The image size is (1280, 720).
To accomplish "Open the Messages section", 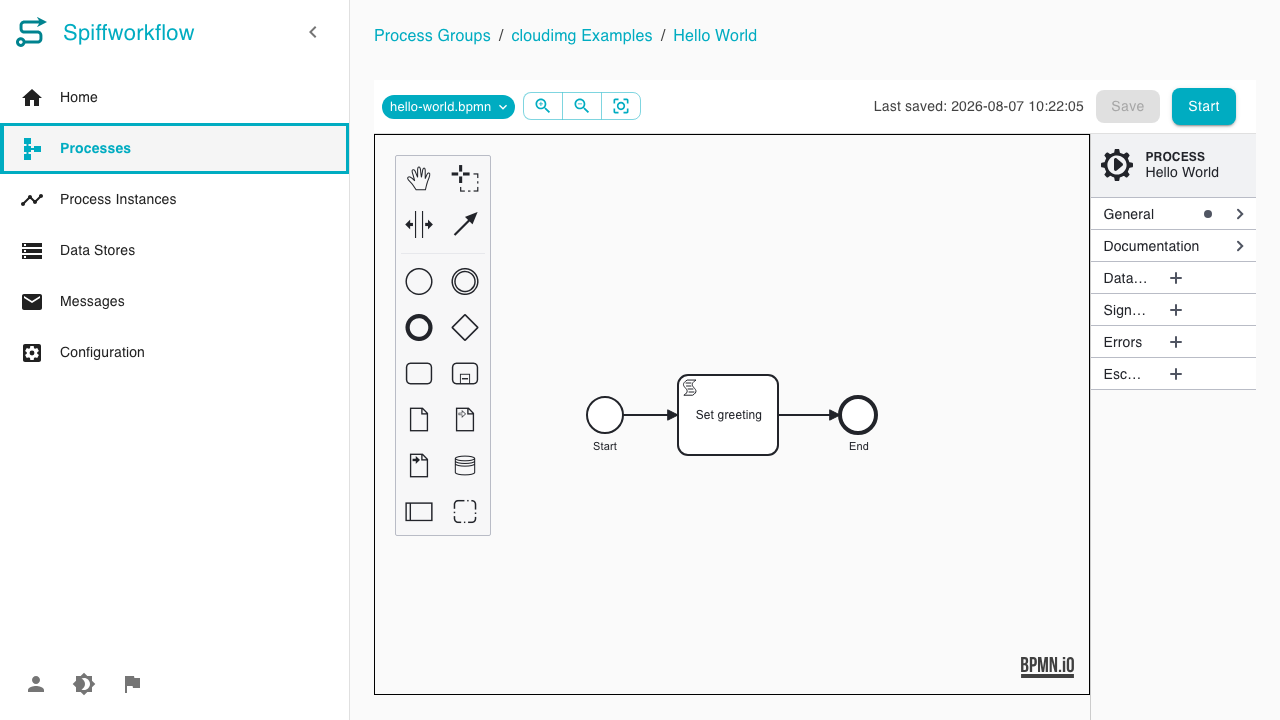I will [x=175, y=301].
